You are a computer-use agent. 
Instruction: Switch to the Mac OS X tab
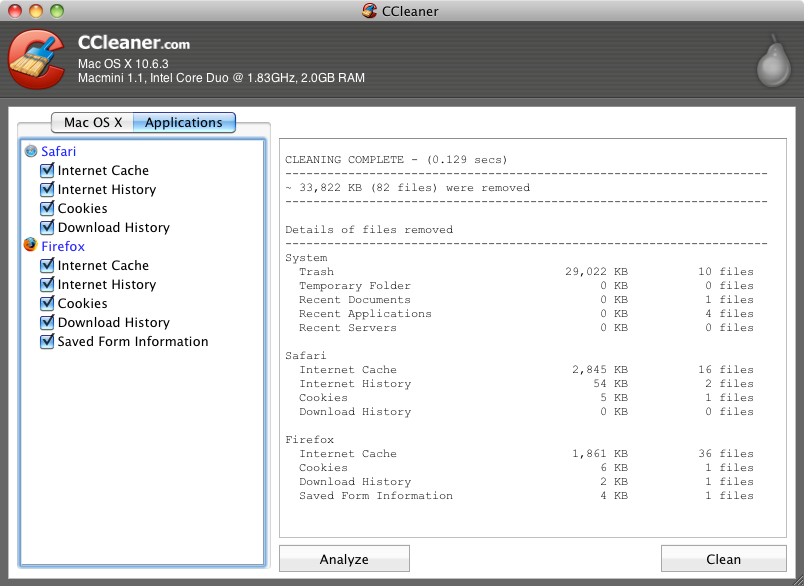(x=93, y=123)
